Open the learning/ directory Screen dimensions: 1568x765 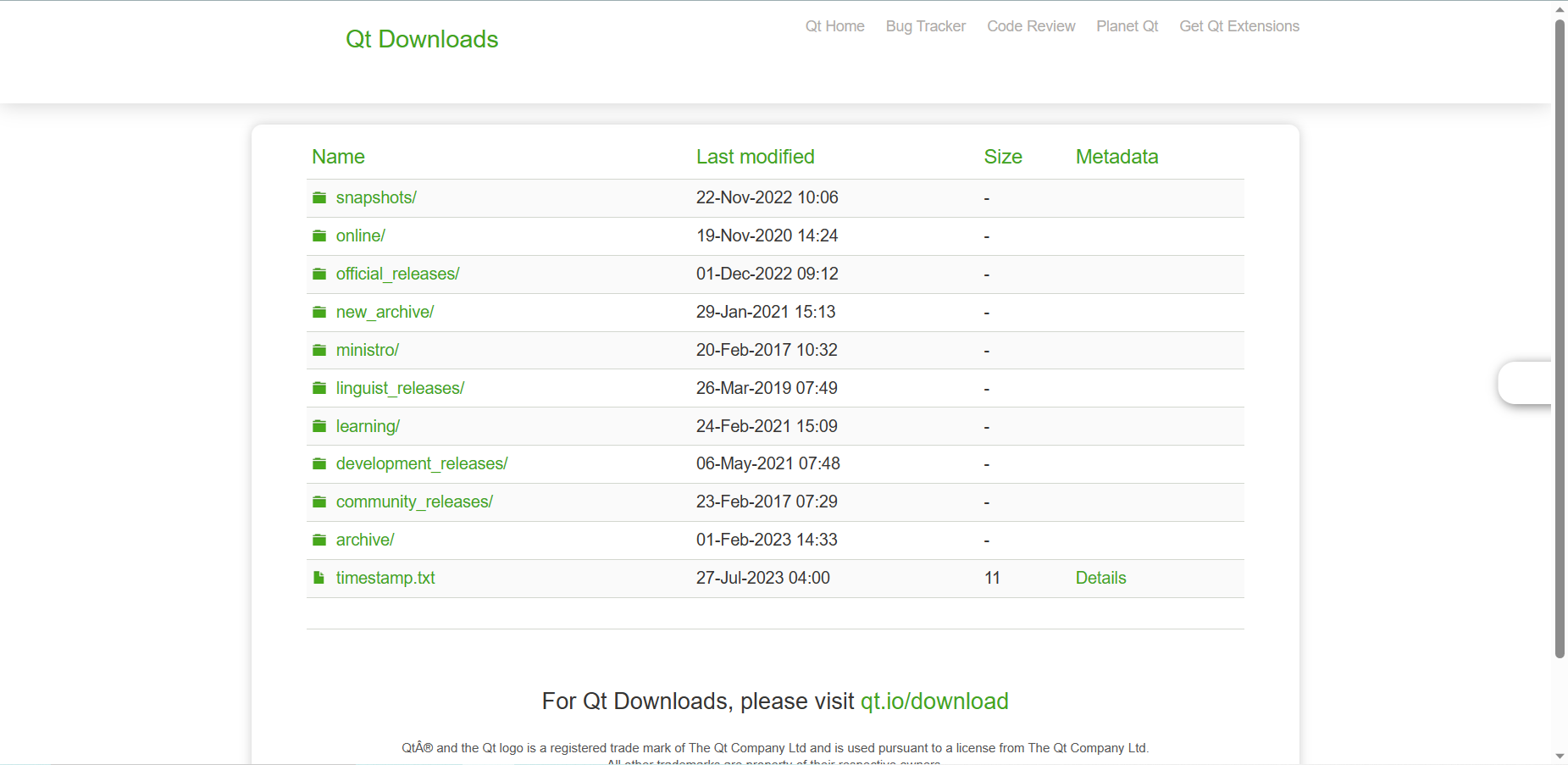coord(368,426)
